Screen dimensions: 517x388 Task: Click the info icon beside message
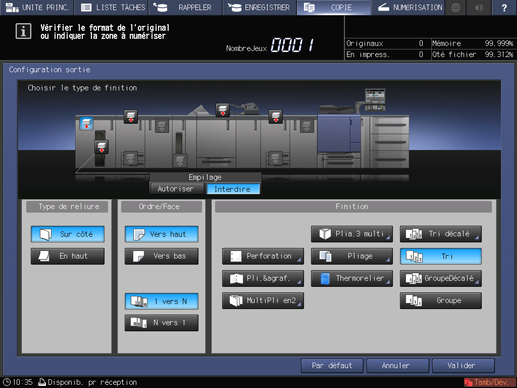23,31
